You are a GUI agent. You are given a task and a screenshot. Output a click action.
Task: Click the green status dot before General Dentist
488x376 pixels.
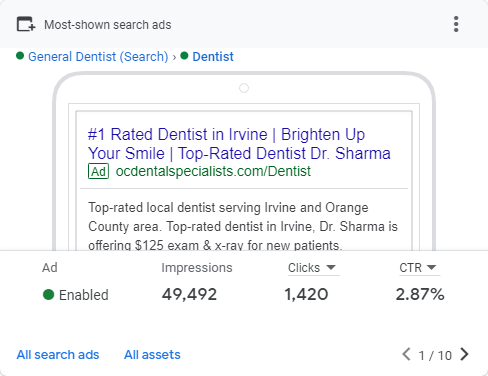click(x=20, y=55)
